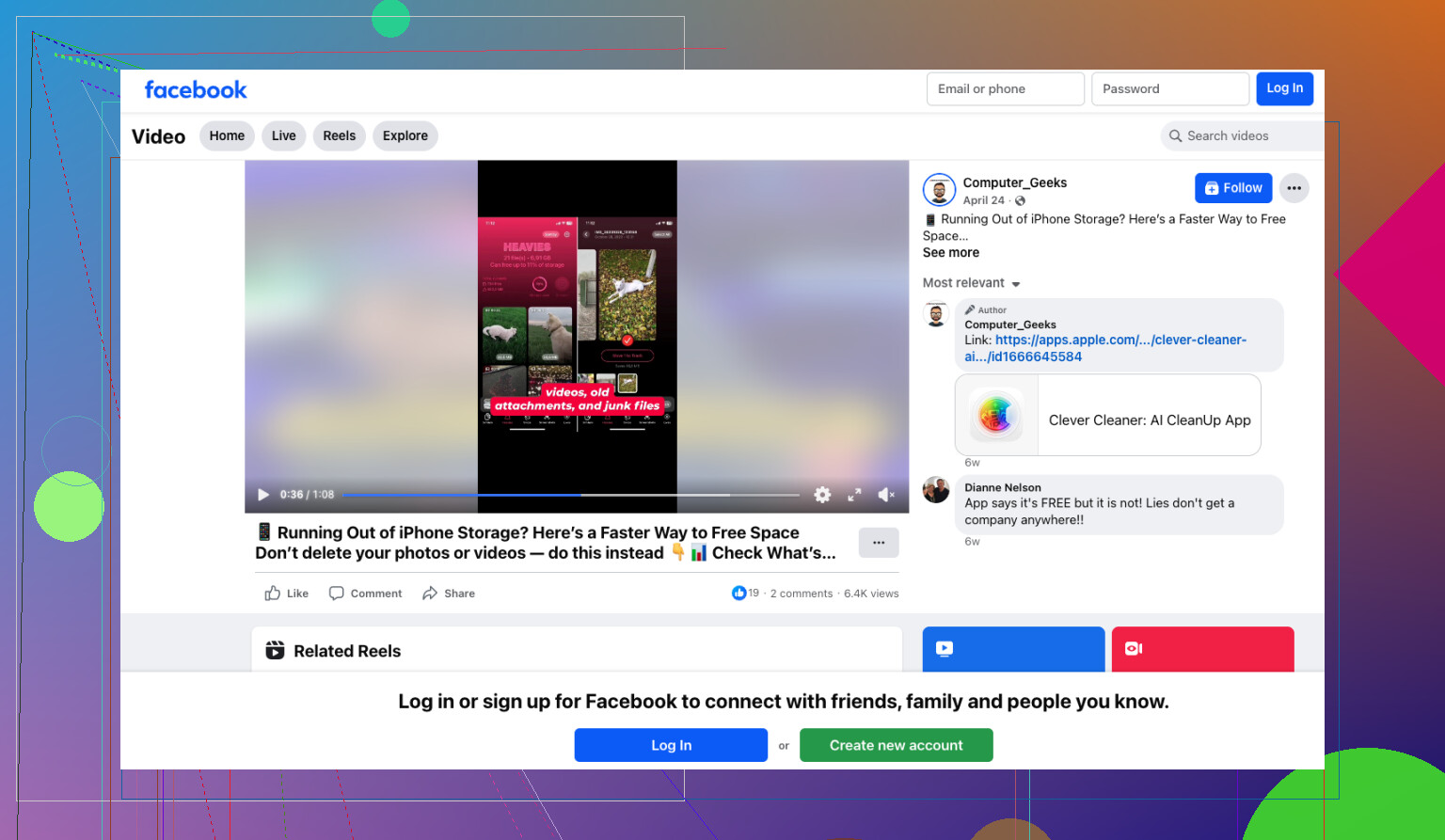
Task: Click the Related Reels icon
Action: coord(275,650)
